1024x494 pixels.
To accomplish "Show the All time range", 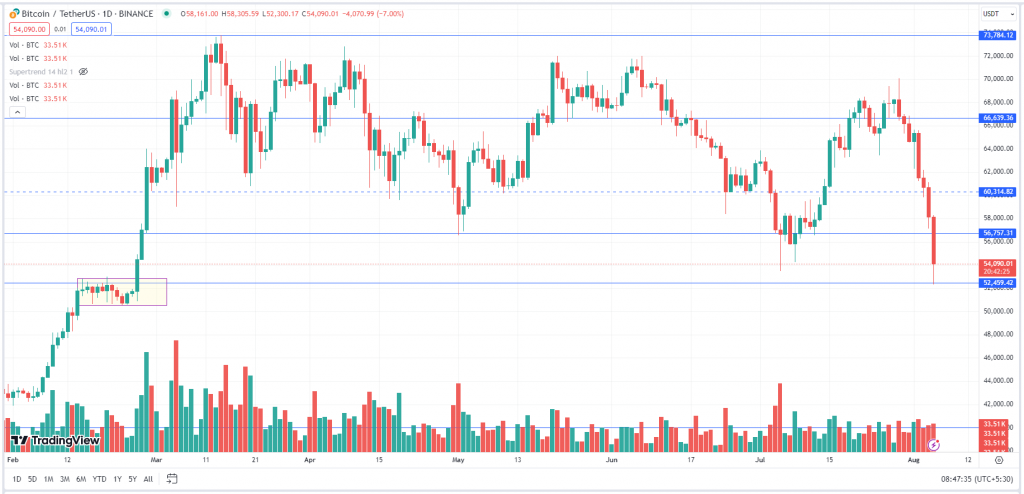I will pos(148,479).
